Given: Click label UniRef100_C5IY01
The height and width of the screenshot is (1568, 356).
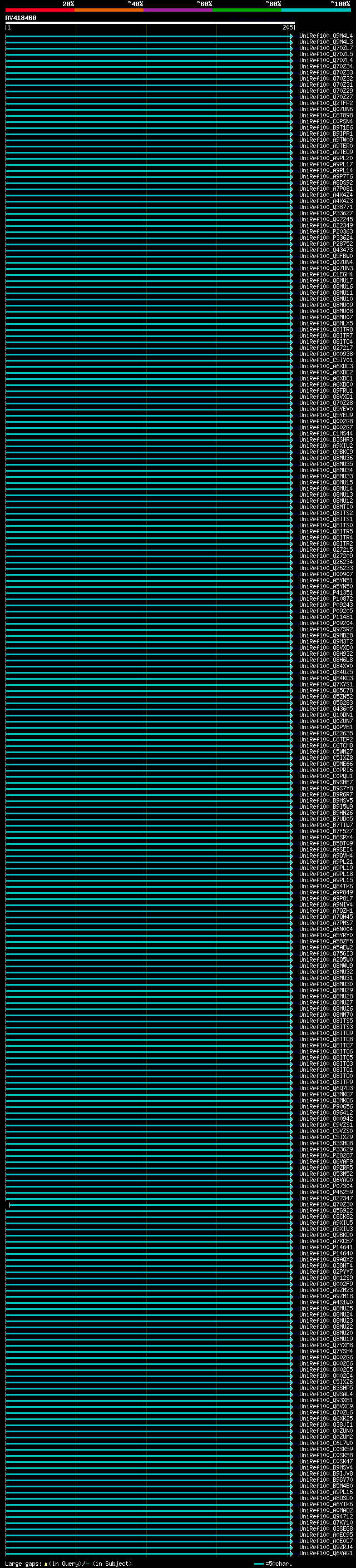Looking at the screenshot, I should tap(326, 360).
